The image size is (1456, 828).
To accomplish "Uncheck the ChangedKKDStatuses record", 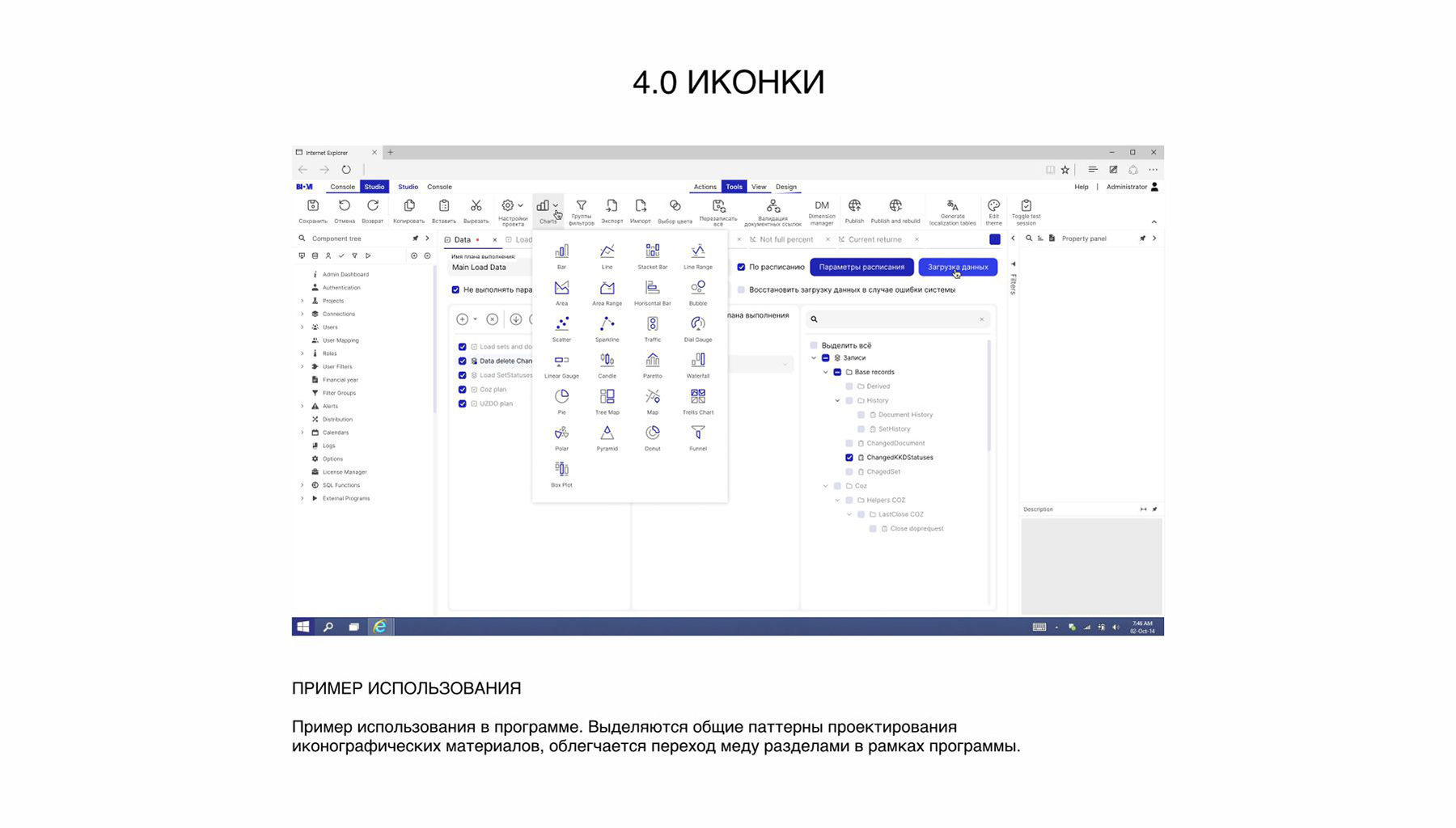I will (x=849, y=458).
